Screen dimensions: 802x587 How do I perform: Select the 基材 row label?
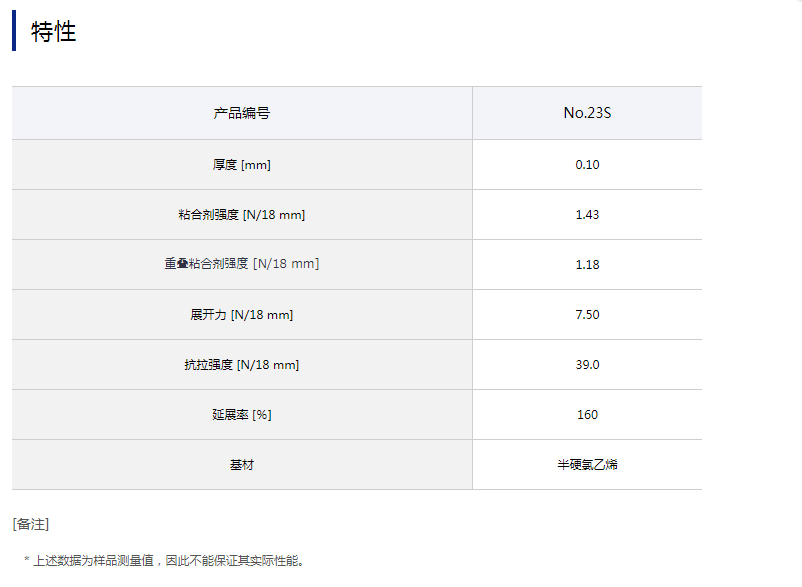242,465
